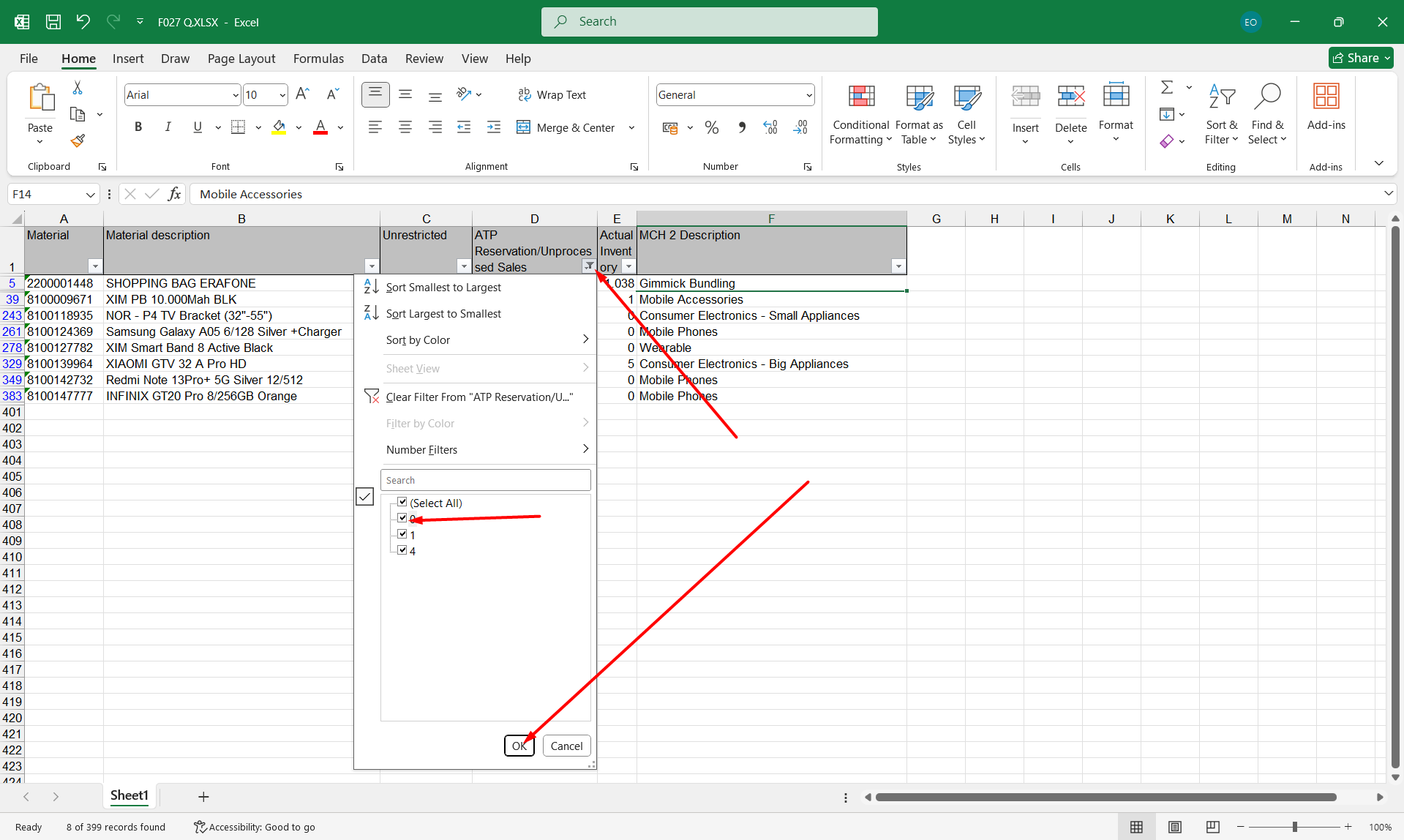Choose Sort Smallest to Largest
Image resolution: width=1404 pixels, height=840 pixels.
click(x=443, y=288)
